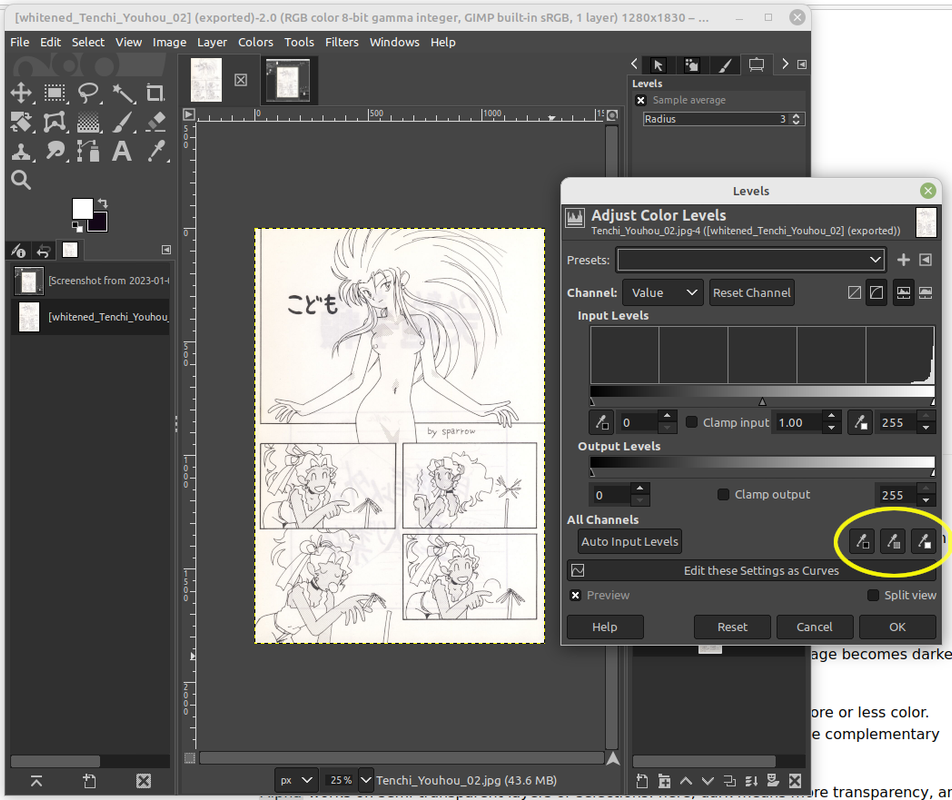Select the Text tool
Image resolution: width=952 pixels, height=800 pixels.
click(x=123, y=151)
